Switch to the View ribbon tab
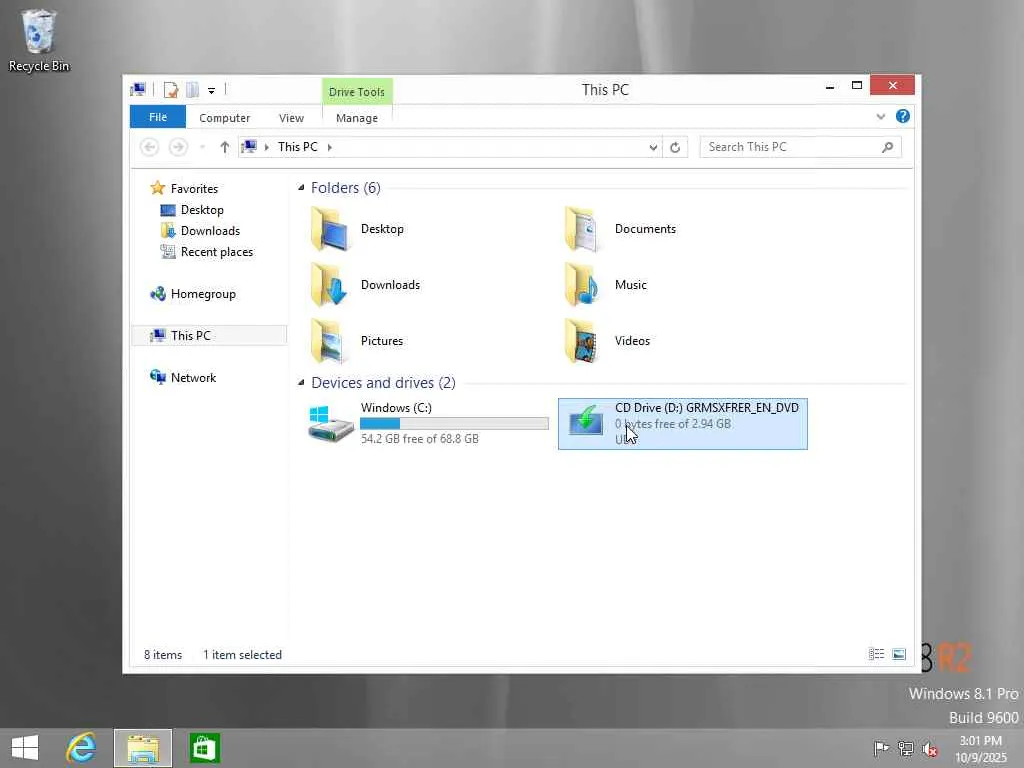 pyautogui.click(x=291, y=118)
